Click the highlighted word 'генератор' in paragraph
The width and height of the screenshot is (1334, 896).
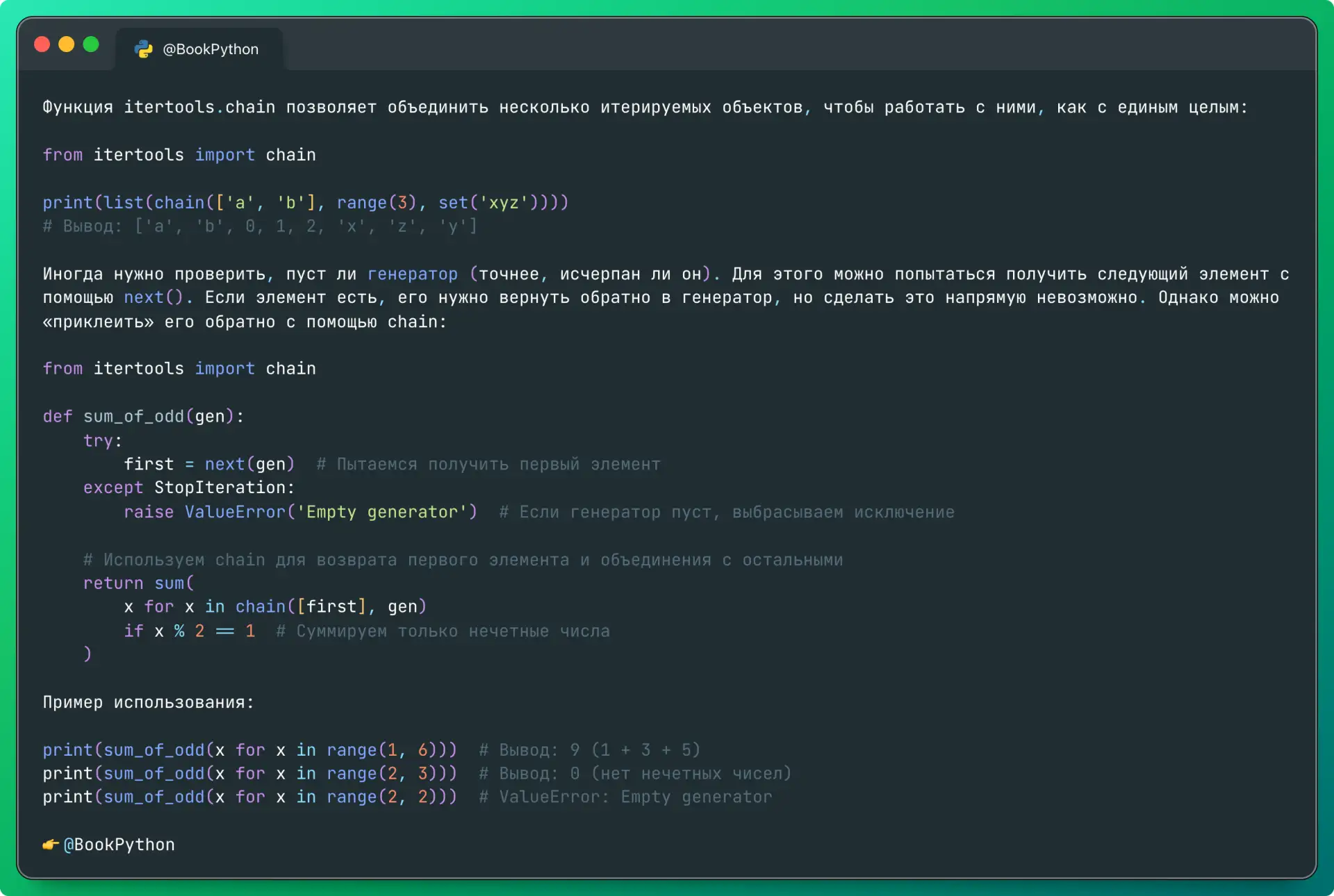[x=413, y=274]
